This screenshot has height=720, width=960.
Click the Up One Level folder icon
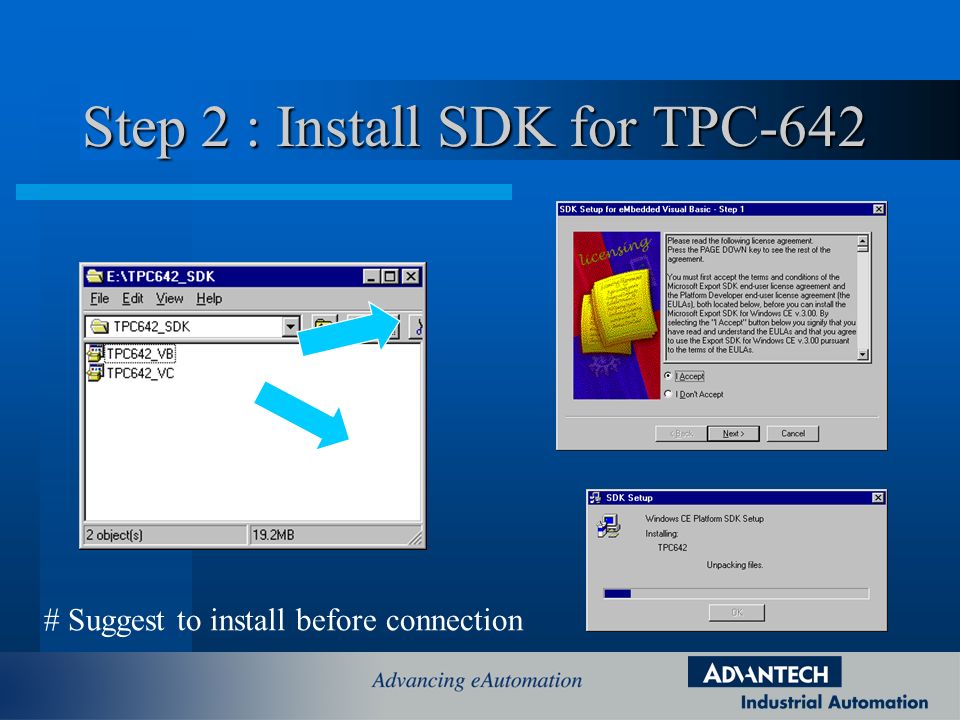tap(324, 326)
